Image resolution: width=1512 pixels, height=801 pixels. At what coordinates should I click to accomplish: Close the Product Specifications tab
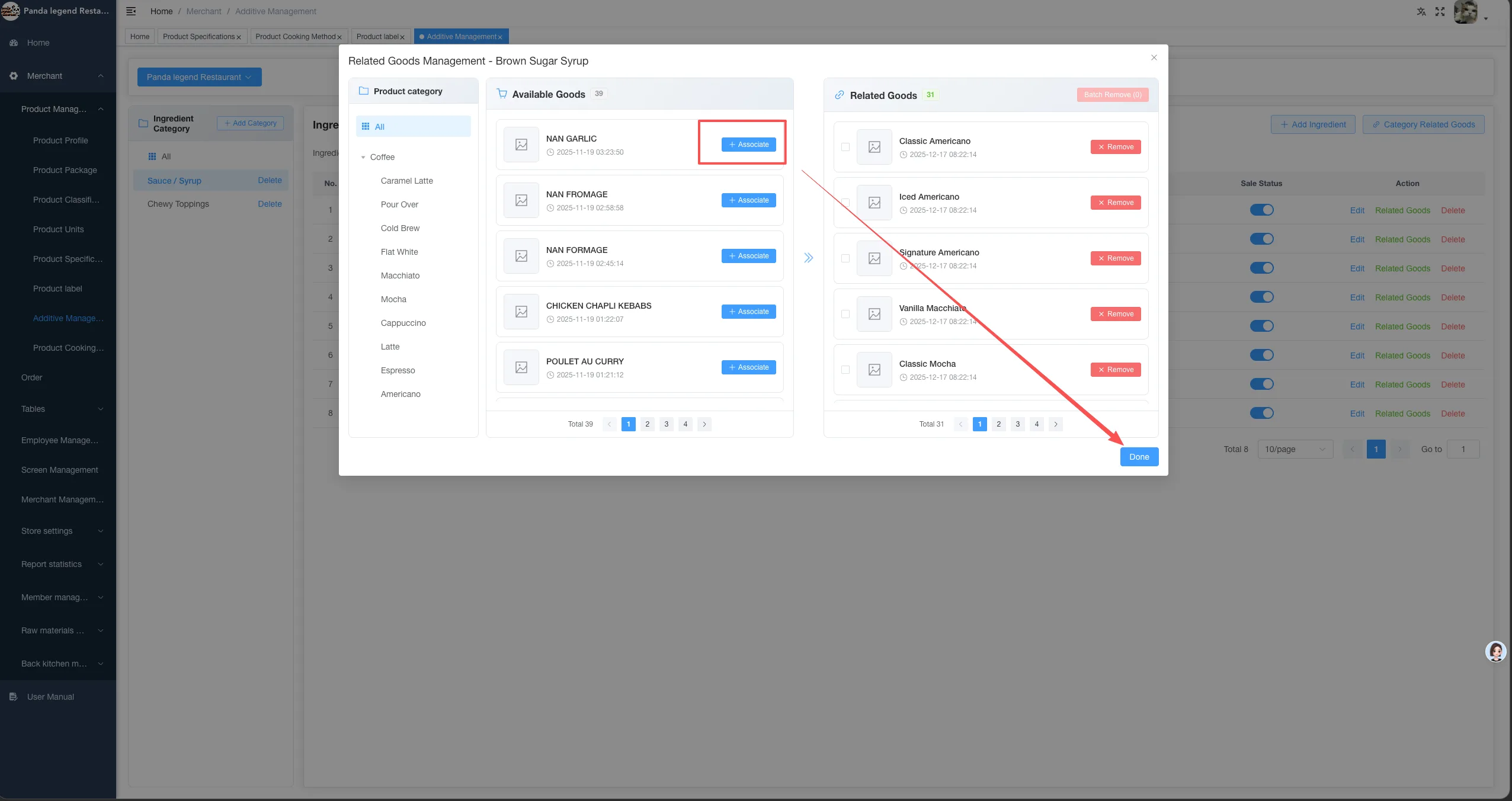[239, 37]
